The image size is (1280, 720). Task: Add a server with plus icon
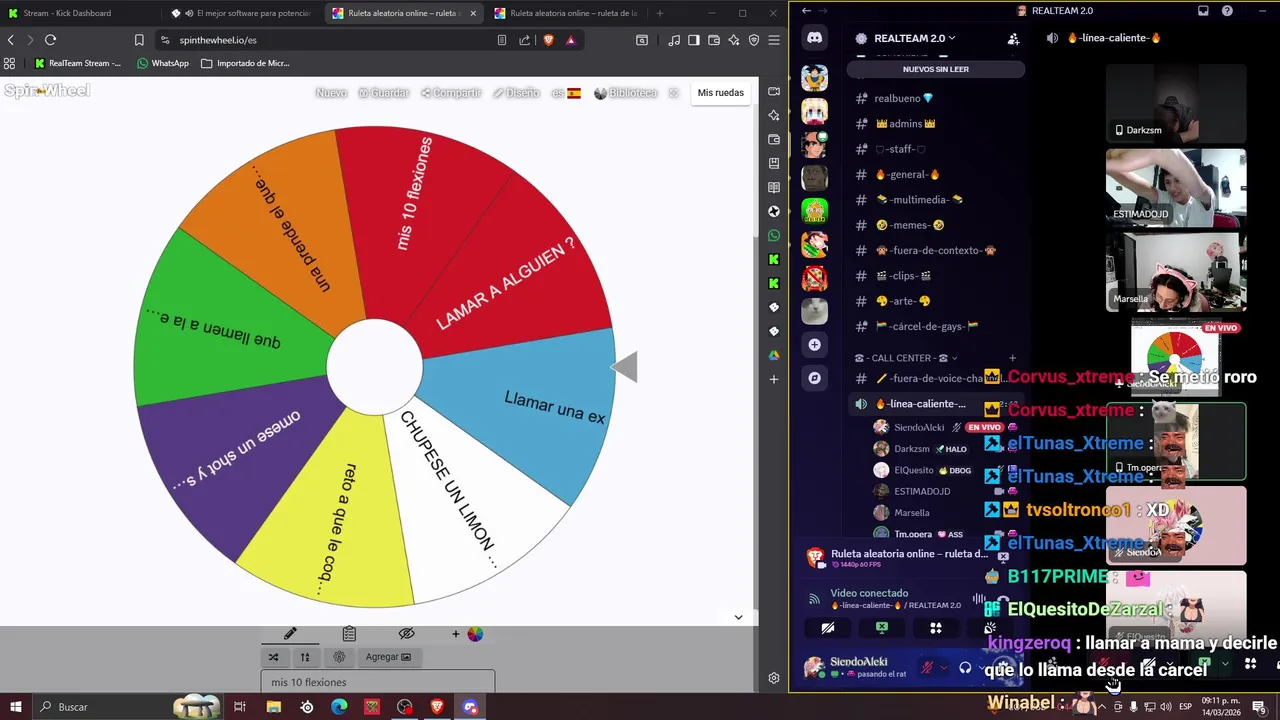pyautogui.click(x=815, y=345)
